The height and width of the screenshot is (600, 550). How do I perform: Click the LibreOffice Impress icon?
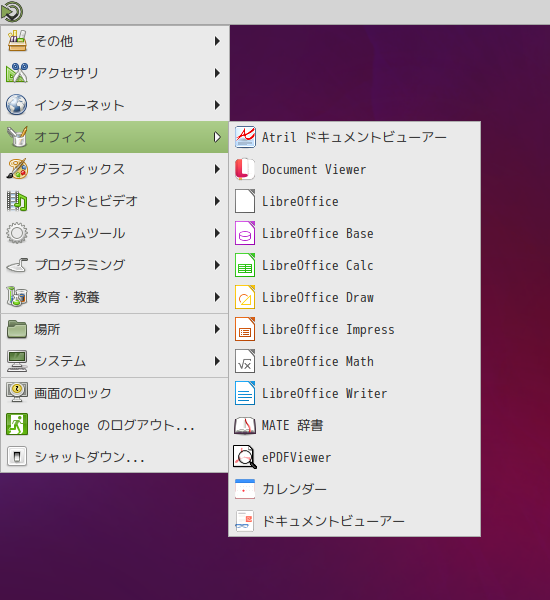245,329
